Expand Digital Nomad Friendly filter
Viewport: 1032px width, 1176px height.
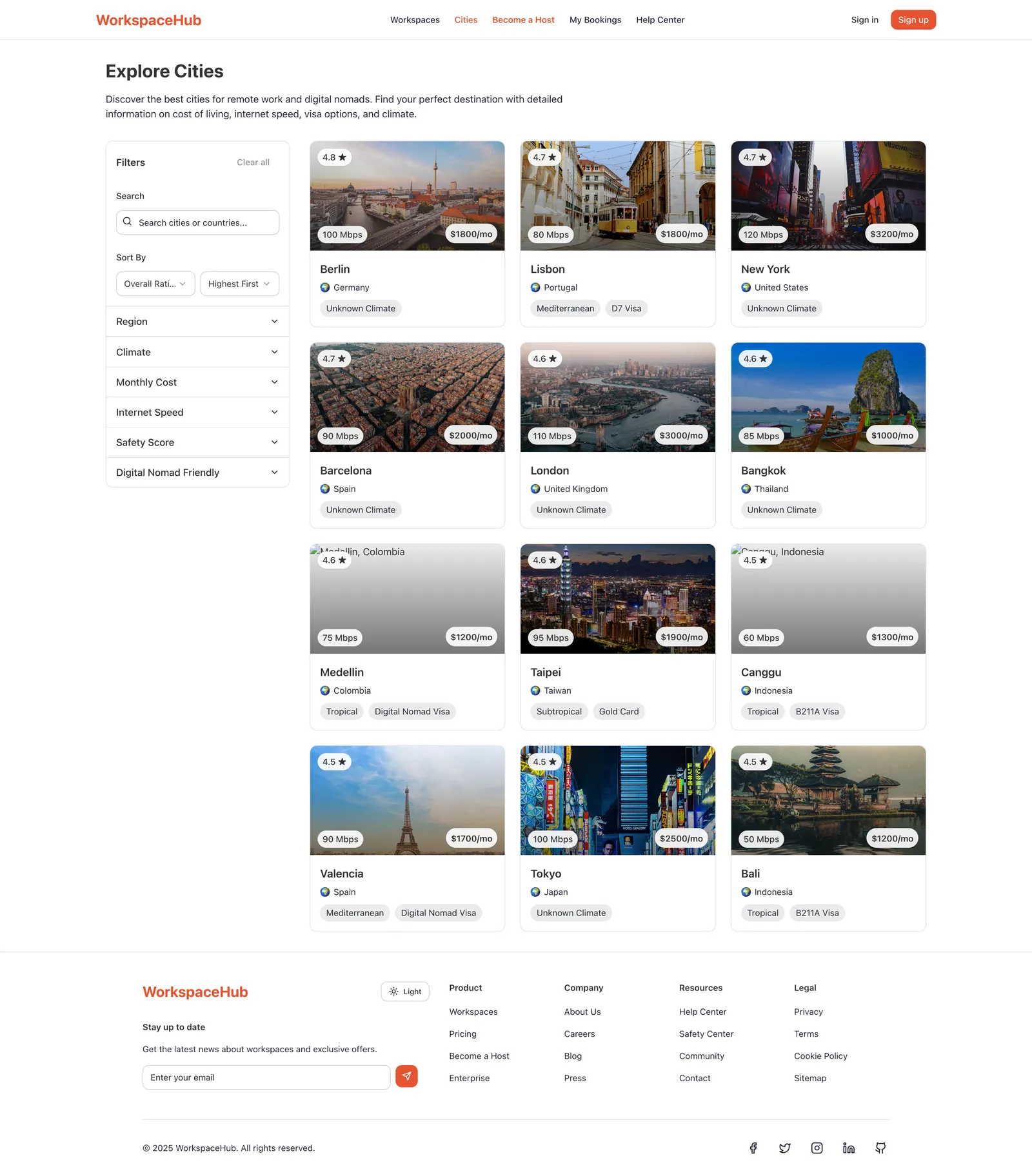197,473
